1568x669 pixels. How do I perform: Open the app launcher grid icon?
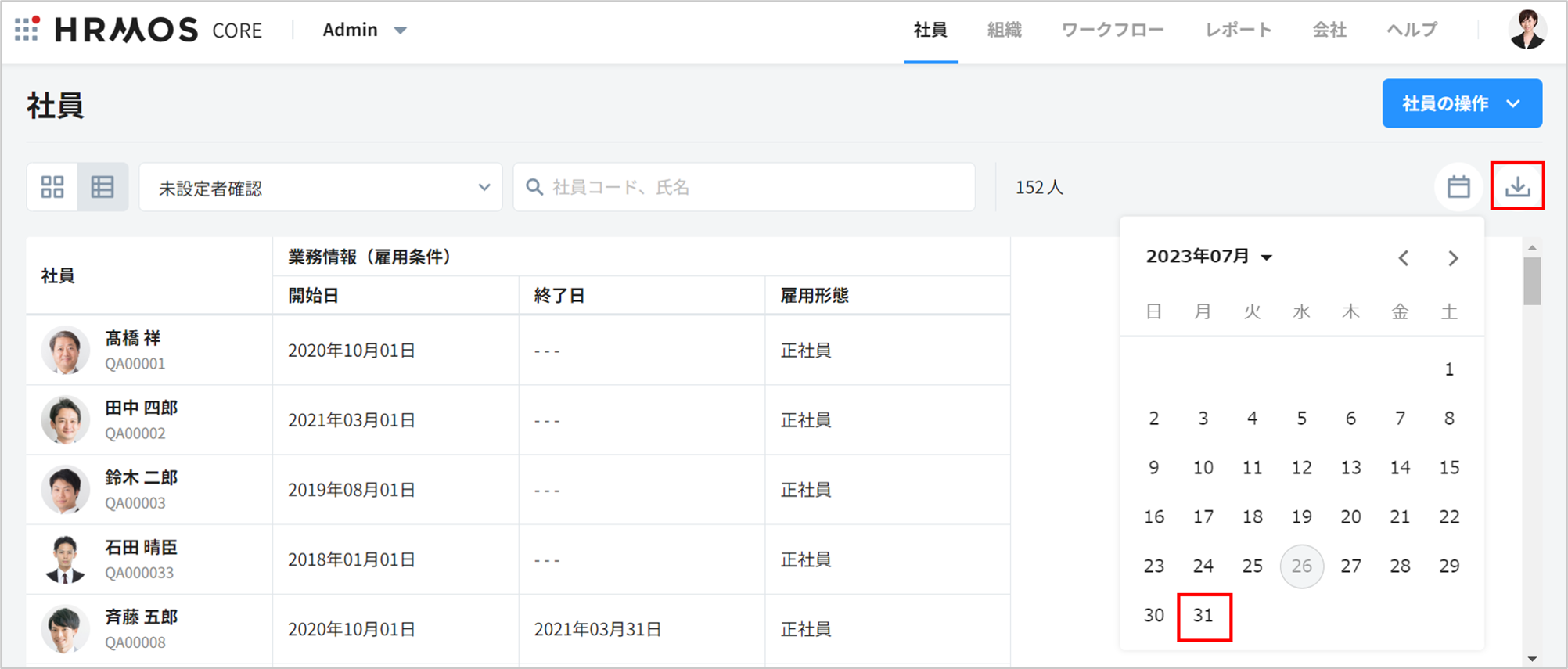coord(27,30)
